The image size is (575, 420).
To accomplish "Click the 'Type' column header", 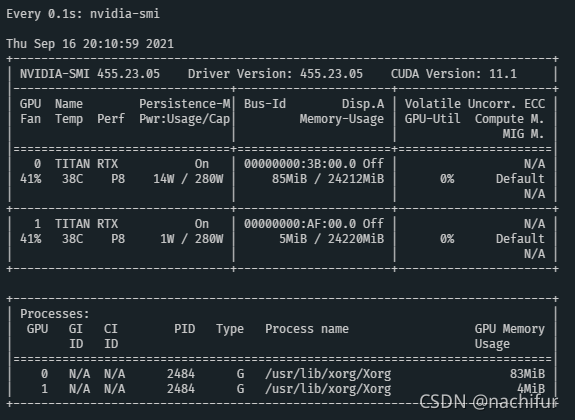I will point(230,329).
